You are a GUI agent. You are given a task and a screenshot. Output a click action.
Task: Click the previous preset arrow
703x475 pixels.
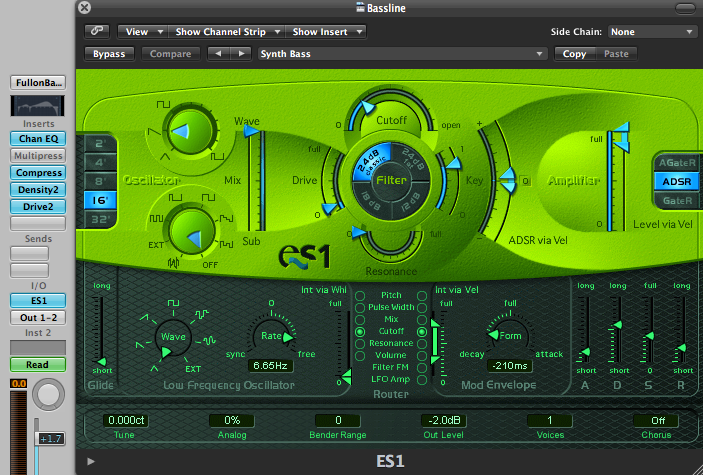pyautogui.click(x=218, y=54)
